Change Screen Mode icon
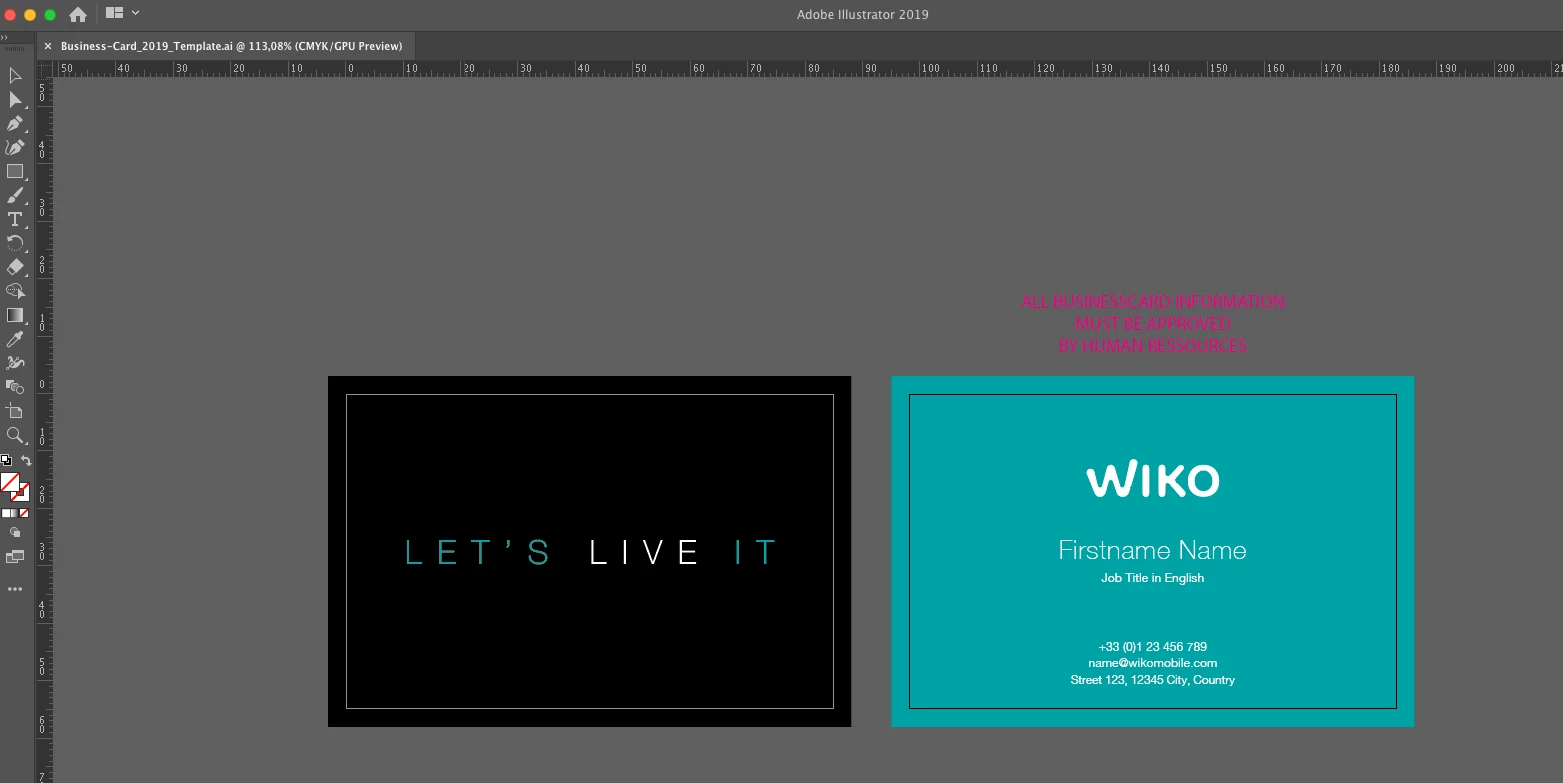Viewport: 1563px width, 783px height. click(15, 557)
